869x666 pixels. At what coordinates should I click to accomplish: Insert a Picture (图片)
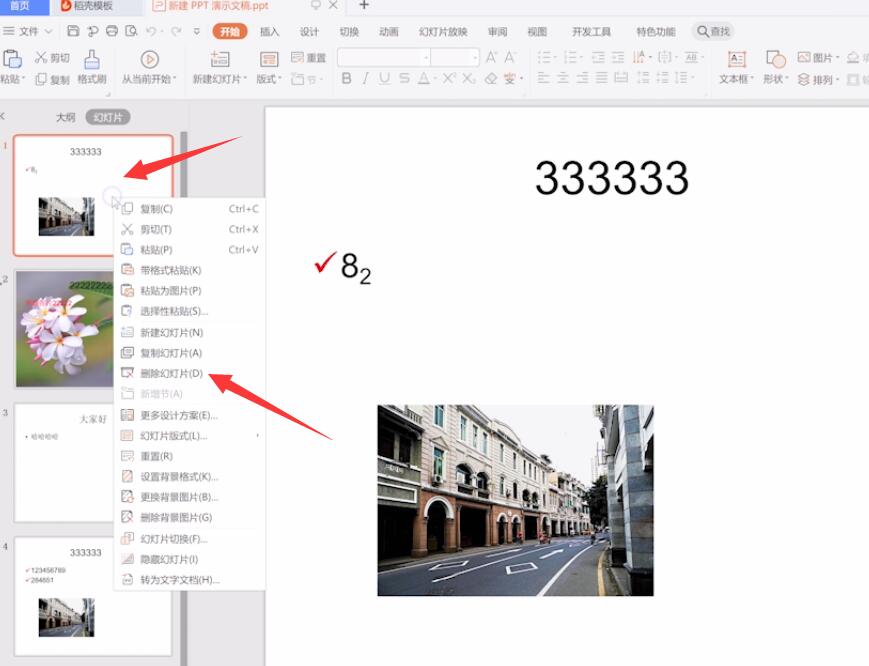pyautogui.click(x=818, y=57)
